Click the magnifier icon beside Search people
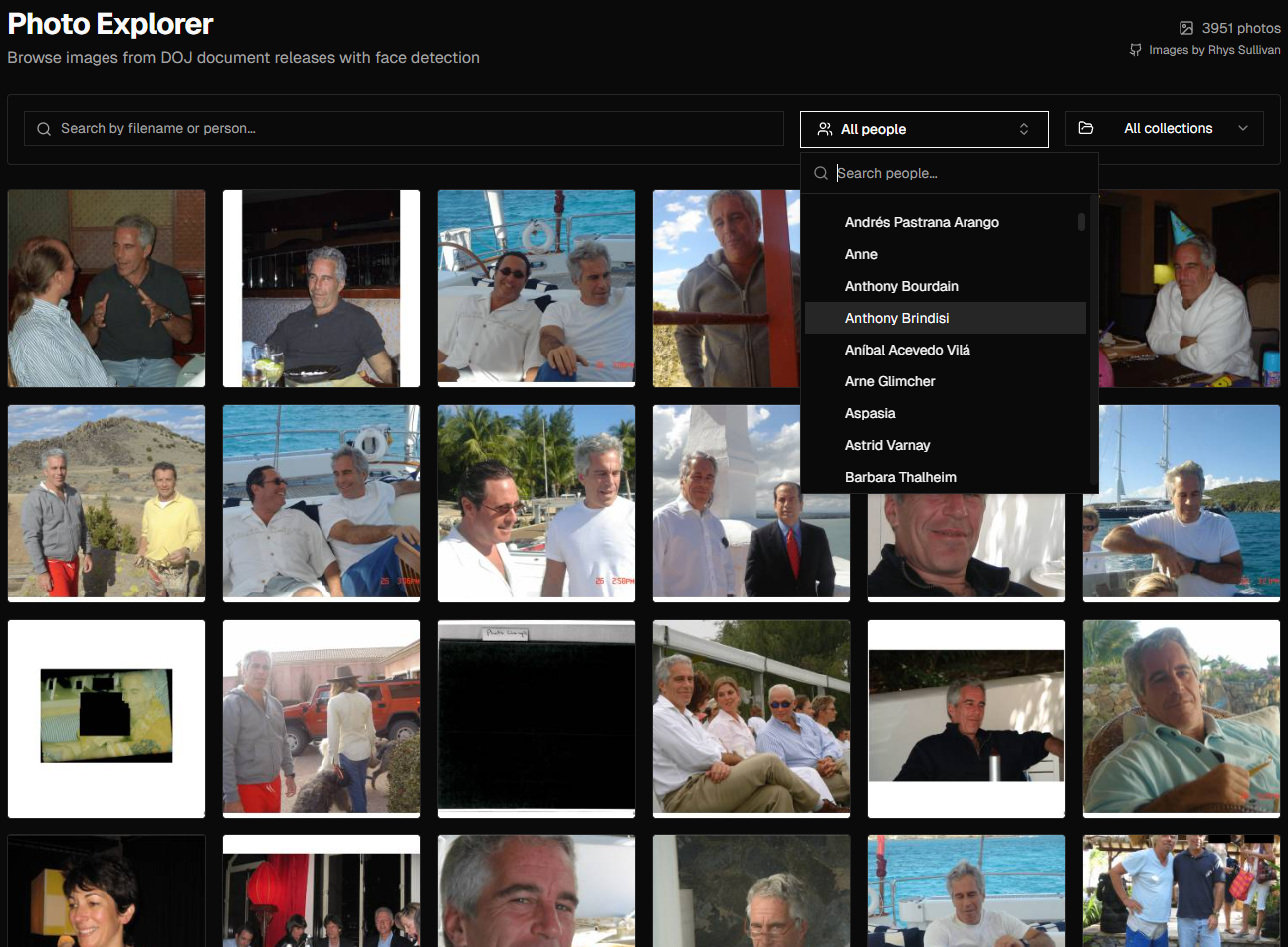 point(821,173)
